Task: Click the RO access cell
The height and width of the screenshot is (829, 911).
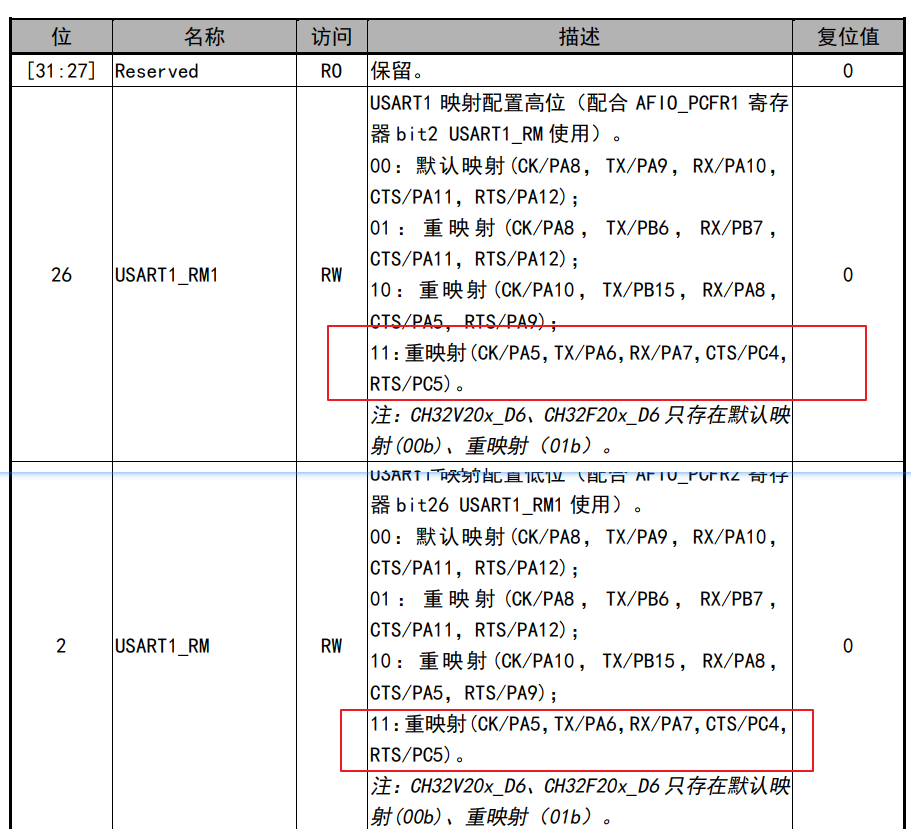Action: pyautogui.click(x=331, y=71)
